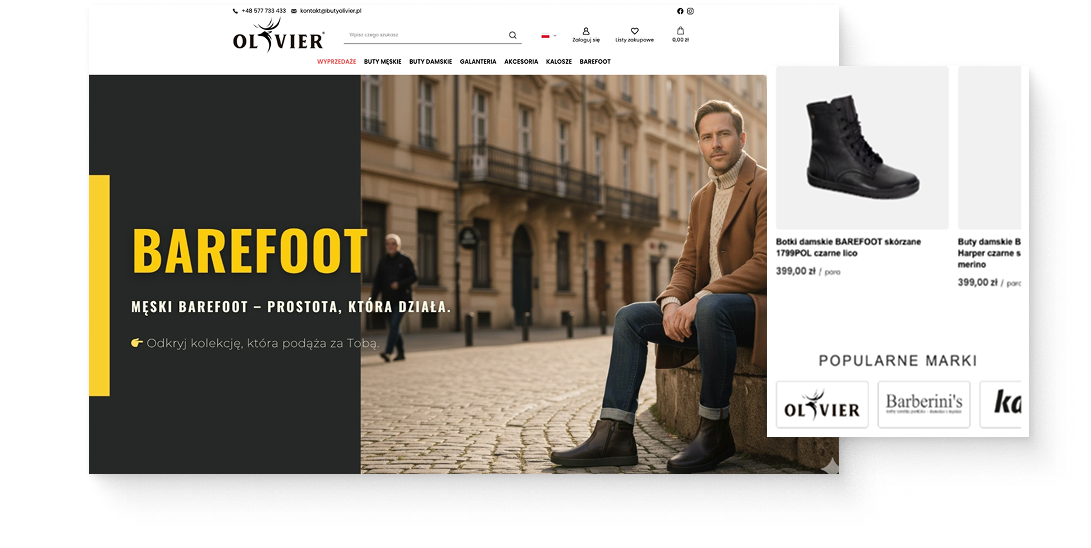Image resolution: width=1091 pixels, height=548 pixels.
Task: Open the Facebook page icon
Action: pos(681,11)
